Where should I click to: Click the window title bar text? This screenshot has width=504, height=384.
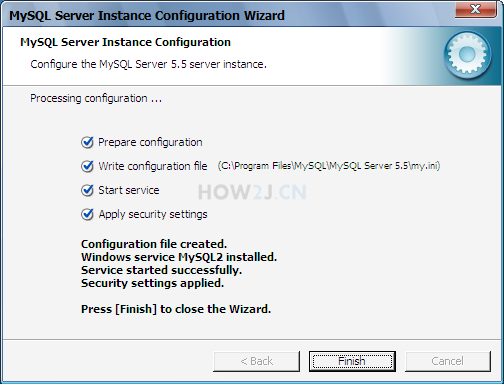click(x=147, y=16)
